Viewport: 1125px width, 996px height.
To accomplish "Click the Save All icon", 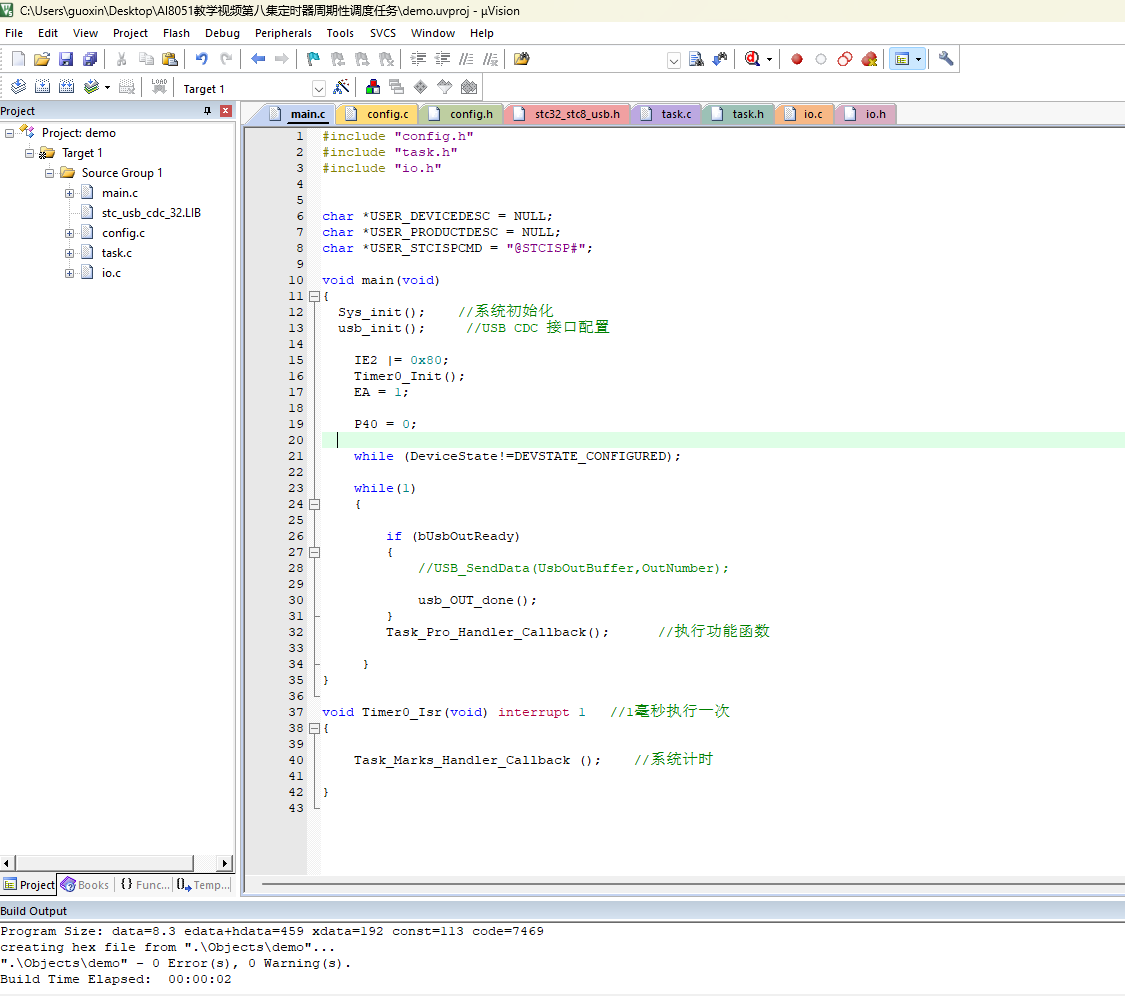I will (x=90, y=59).
